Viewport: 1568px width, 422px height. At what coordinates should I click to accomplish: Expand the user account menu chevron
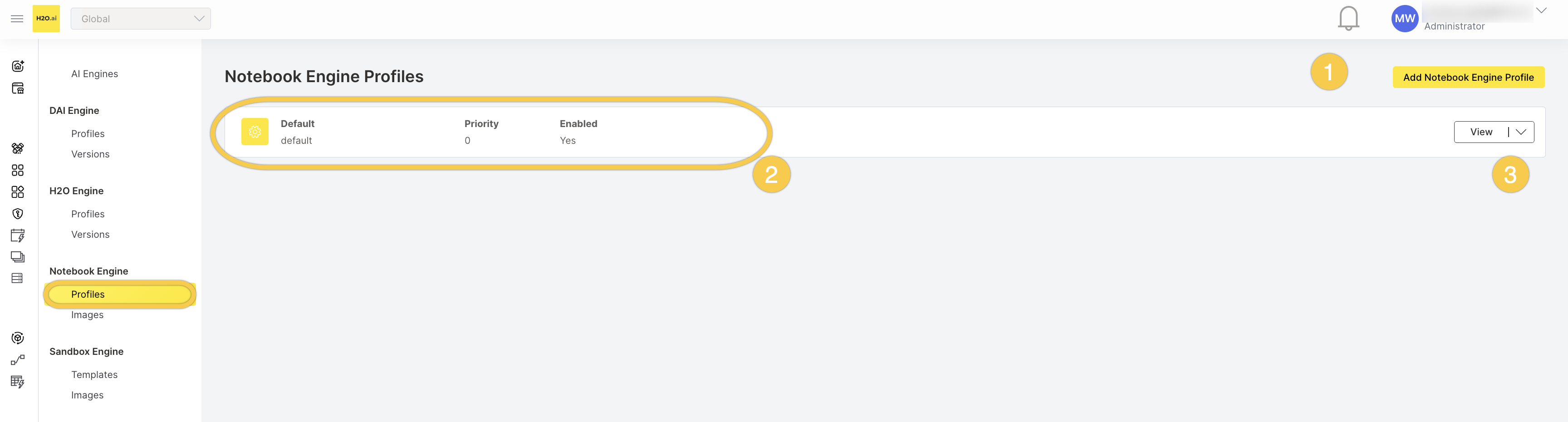[x=1541, y=10]
